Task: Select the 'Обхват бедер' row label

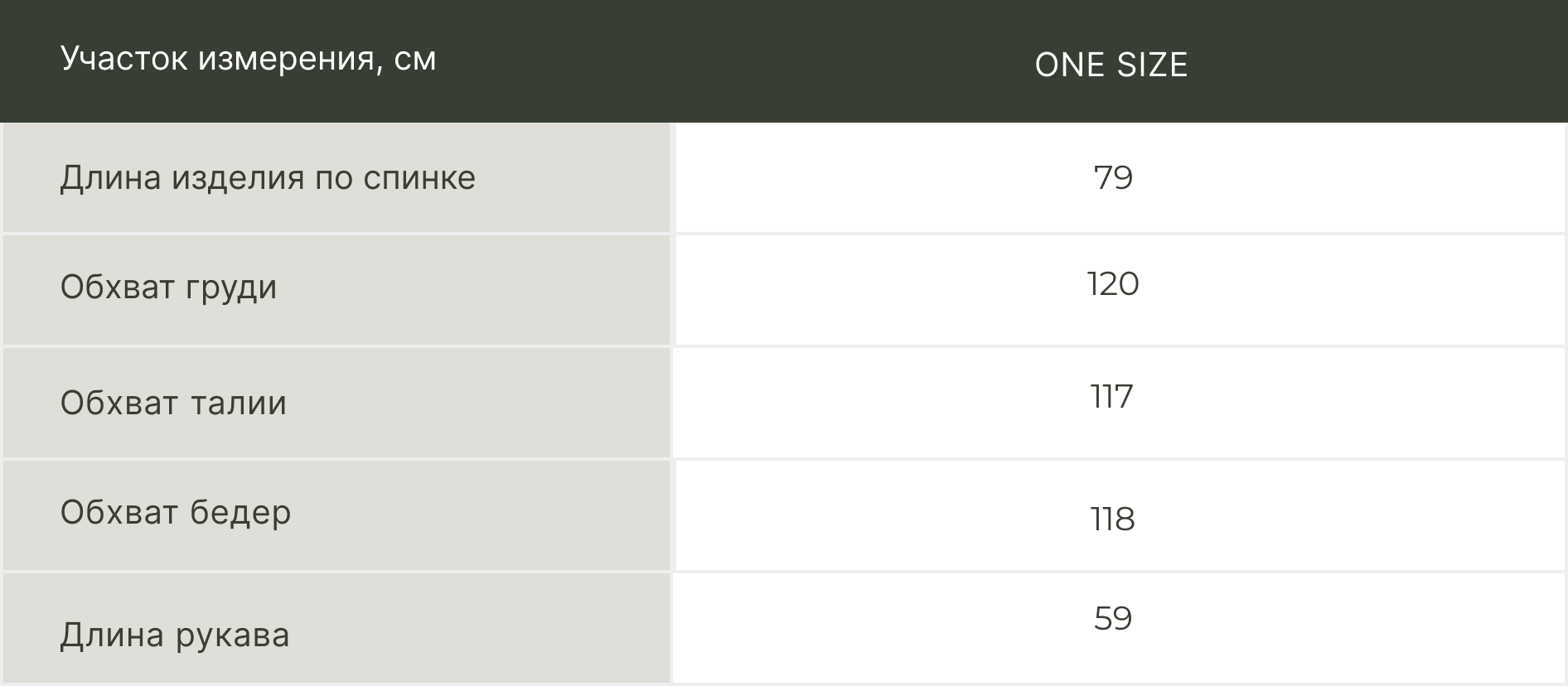Action: pos(176,513)
